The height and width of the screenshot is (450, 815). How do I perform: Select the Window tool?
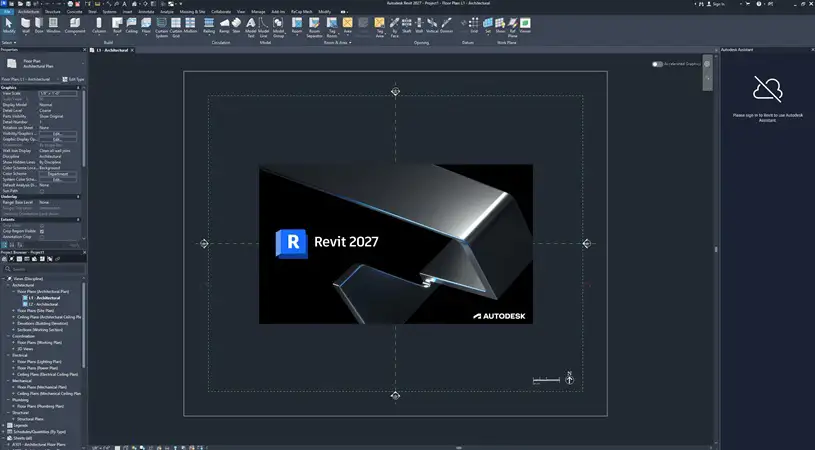pyautogui.click(x=53, y=25)
